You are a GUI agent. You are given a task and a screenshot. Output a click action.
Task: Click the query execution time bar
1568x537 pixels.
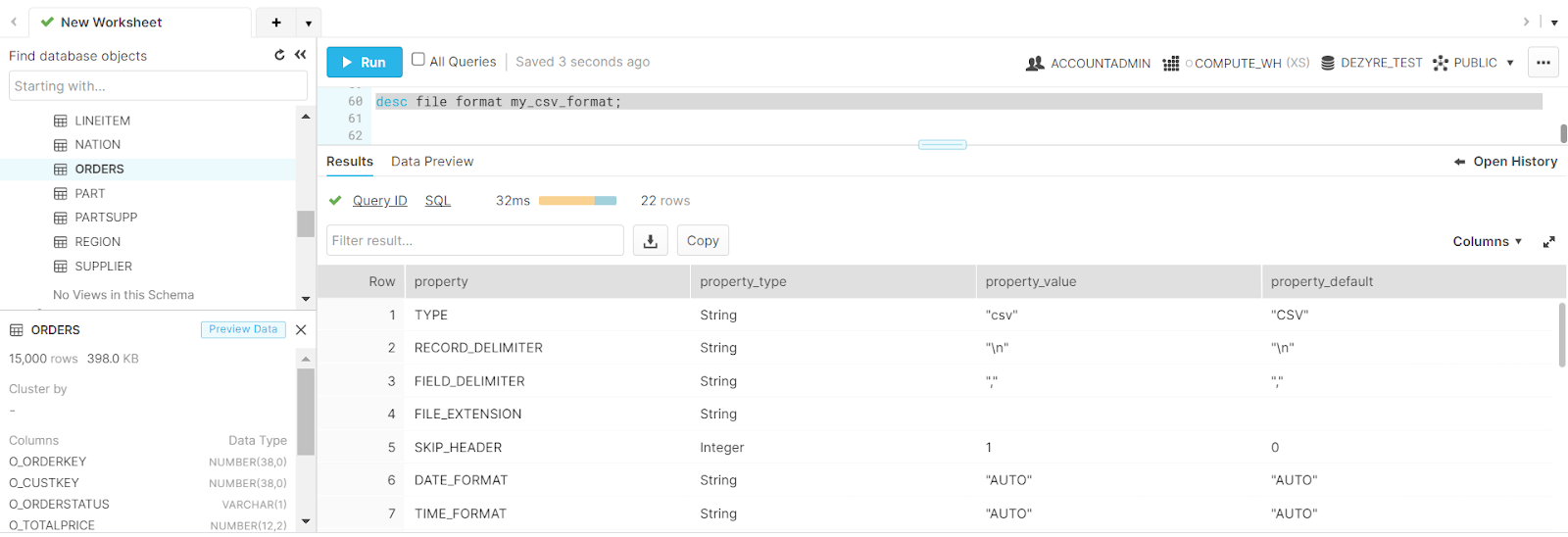(577, 201)
